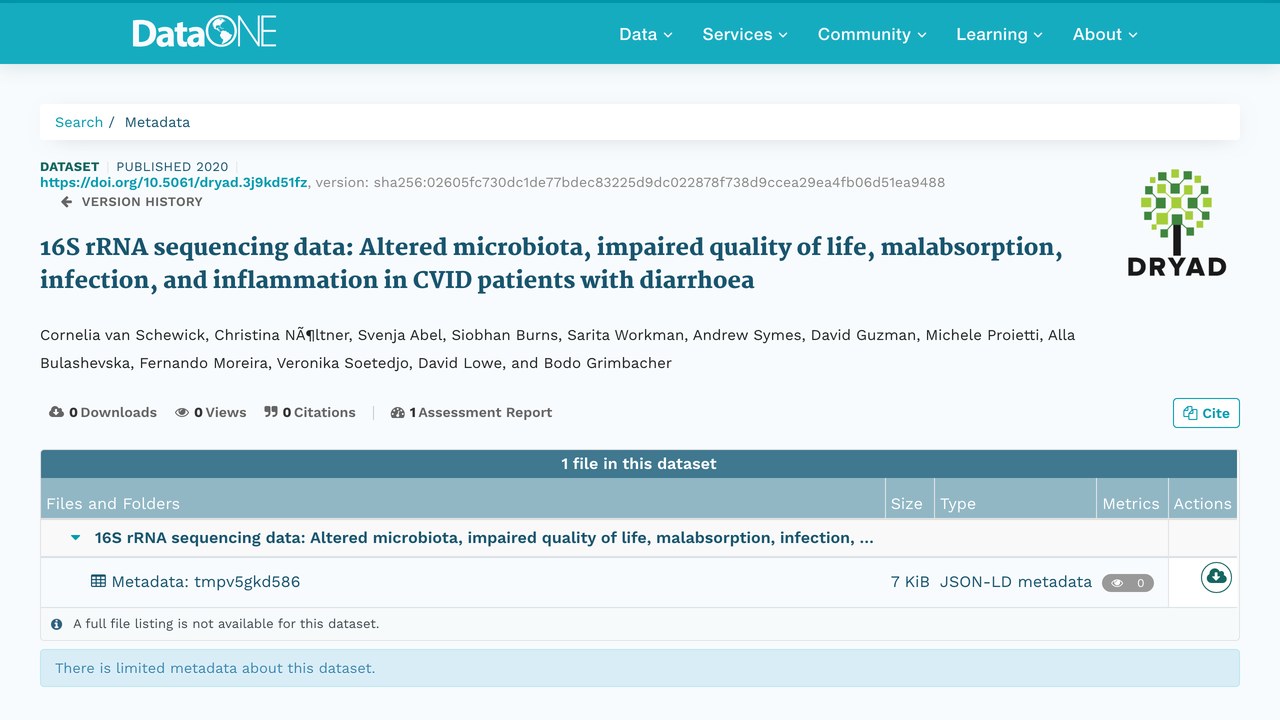The width and height of the screenshot is (1280, 720).
Task: Expand the Services dropdown menu
Action: [745, 34]
